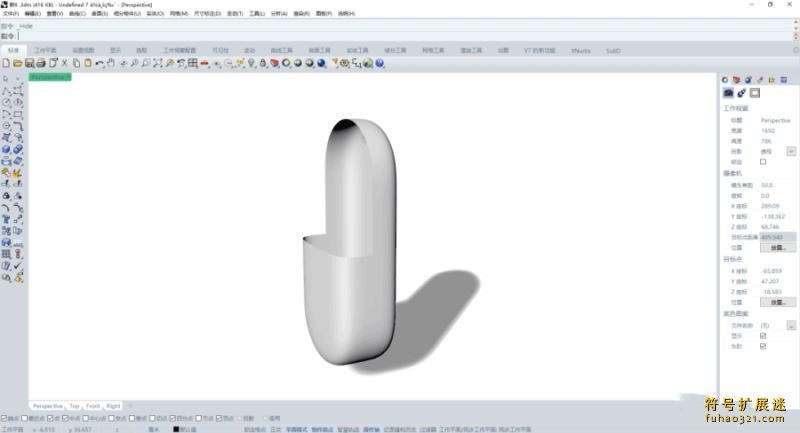Select the Polyline tool in left toolbar
The image size is (800, 433).
pyautogui.click(x=6, y=91)
